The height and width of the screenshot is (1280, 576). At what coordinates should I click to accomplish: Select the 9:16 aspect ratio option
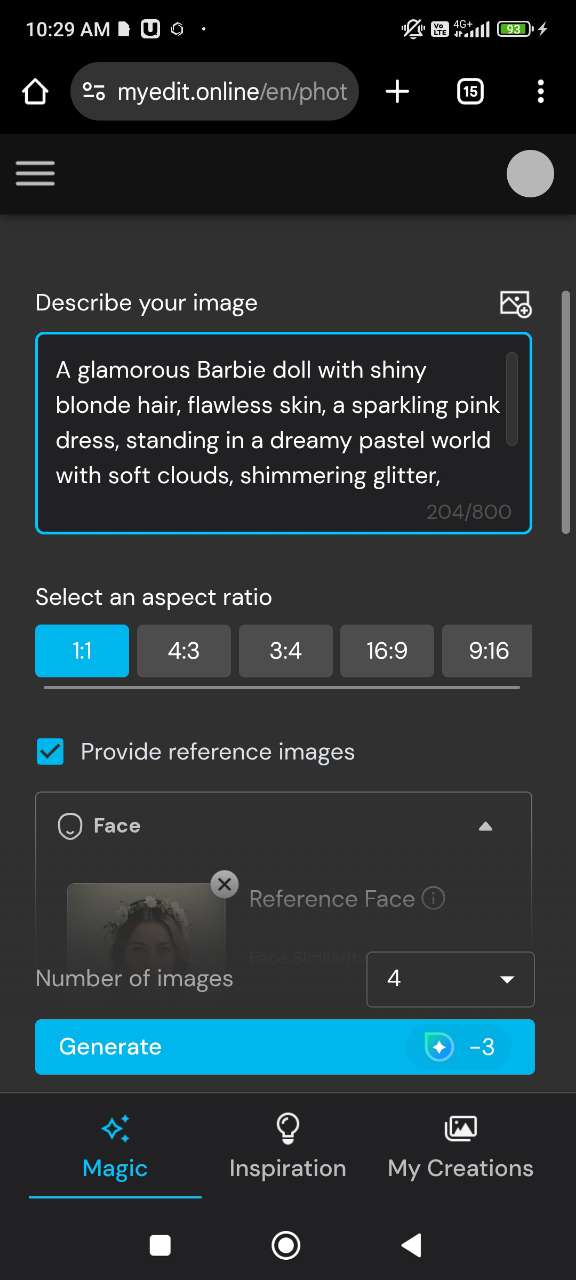pyautogui.click(x=488, y=650)
